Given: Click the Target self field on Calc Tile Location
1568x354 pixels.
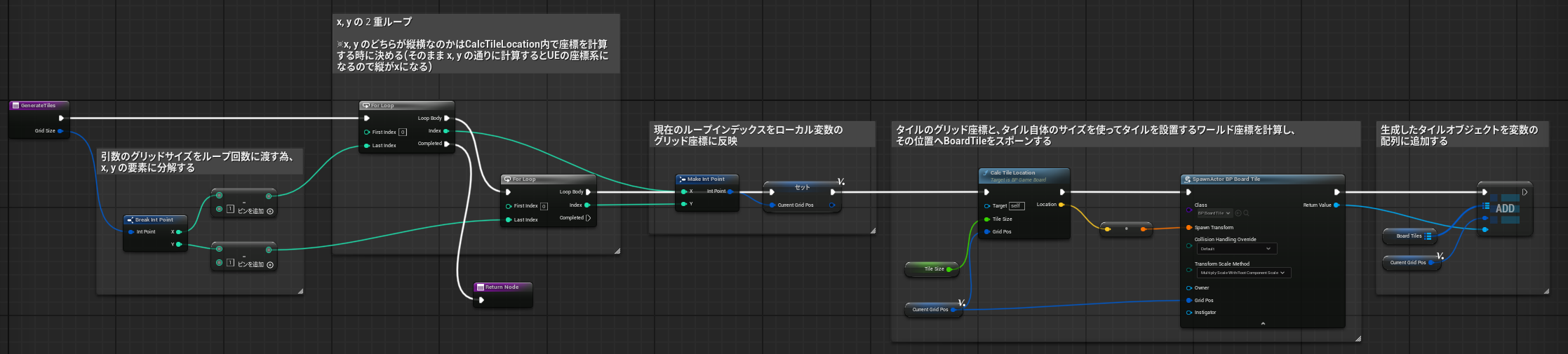Looking at the screenshot, I should (1017, 206).
